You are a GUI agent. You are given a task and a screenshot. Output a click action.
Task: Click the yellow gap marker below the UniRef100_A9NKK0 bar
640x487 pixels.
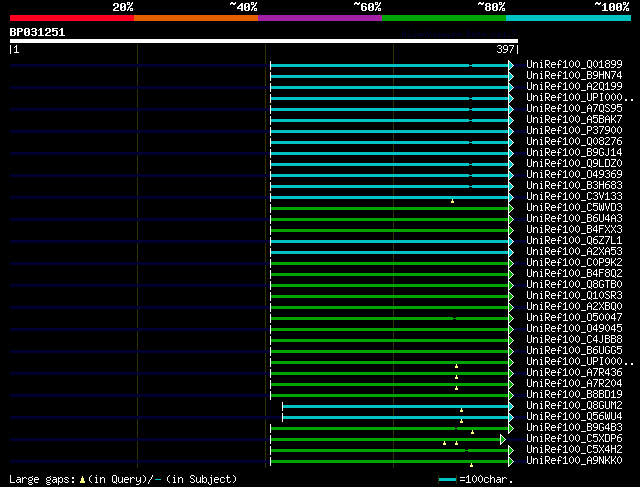coord(471,465)
